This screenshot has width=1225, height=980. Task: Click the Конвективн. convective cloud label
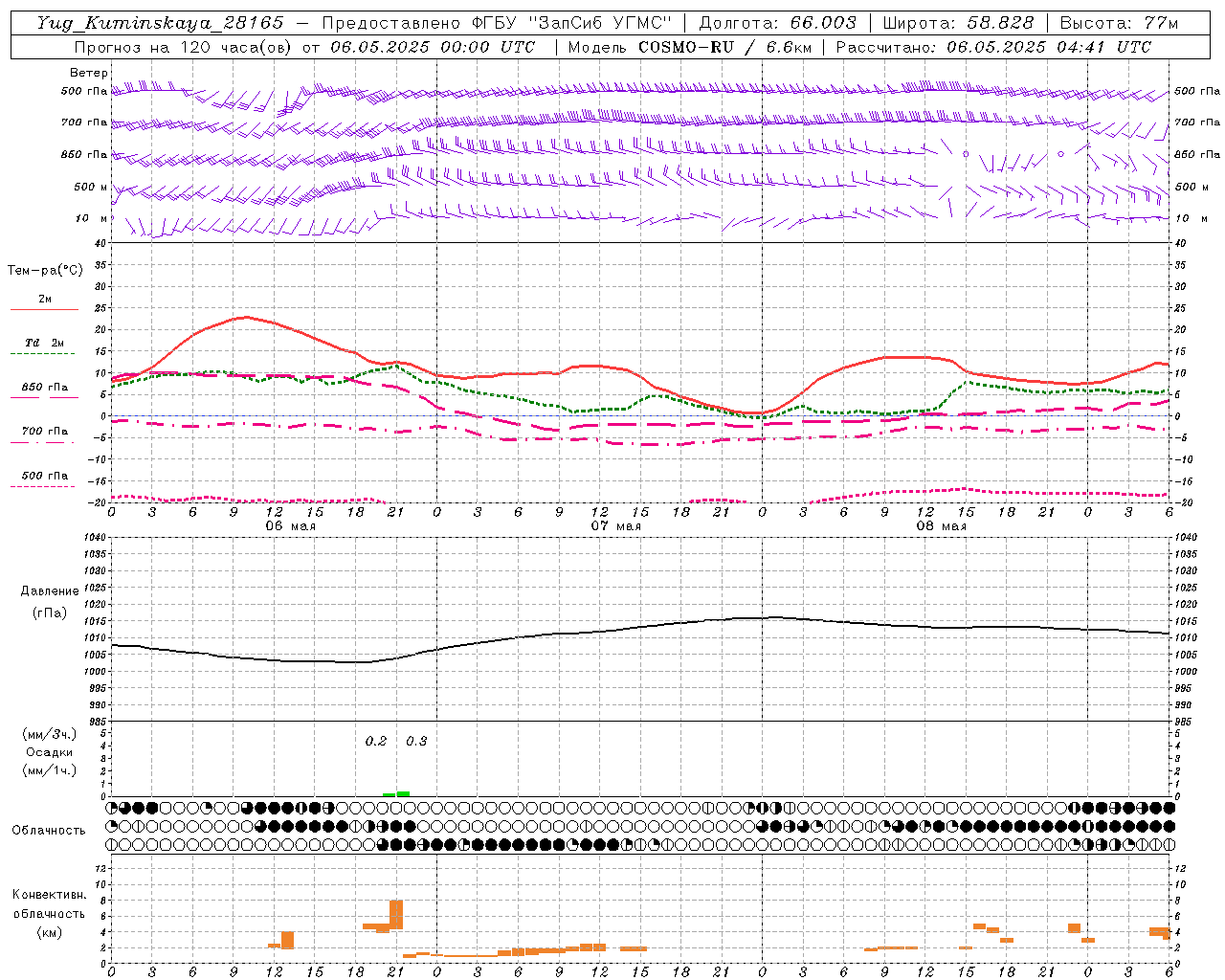(49, 895)
